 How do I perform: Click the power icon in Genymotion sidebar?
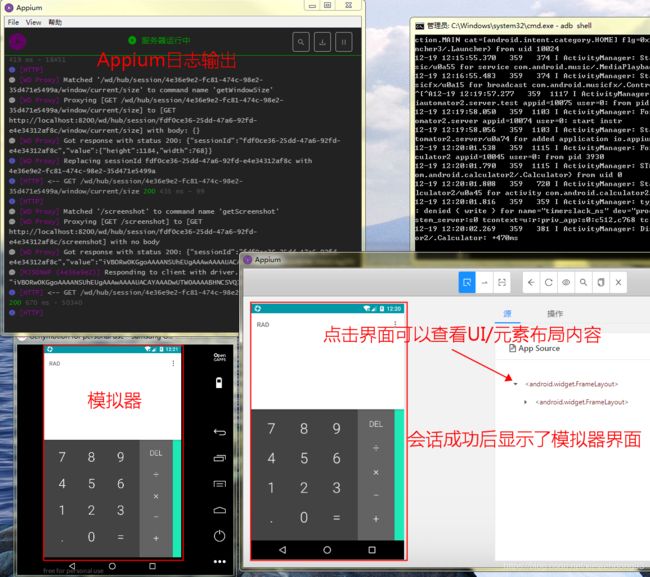[219, 536]
